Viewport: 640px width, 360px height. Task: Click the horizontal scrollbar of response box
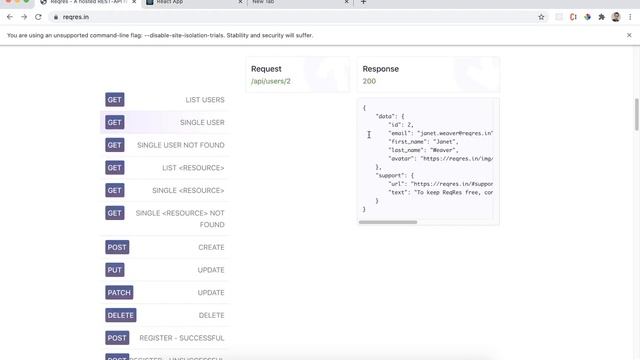pyautogui.click(x=388, y=222)
